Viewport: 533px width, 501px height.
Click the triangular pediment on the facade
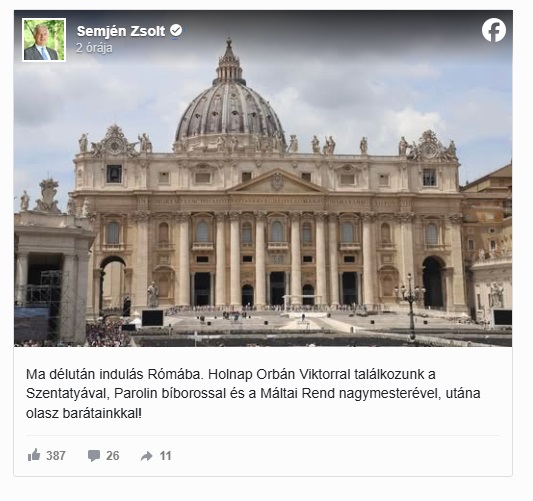277,182
